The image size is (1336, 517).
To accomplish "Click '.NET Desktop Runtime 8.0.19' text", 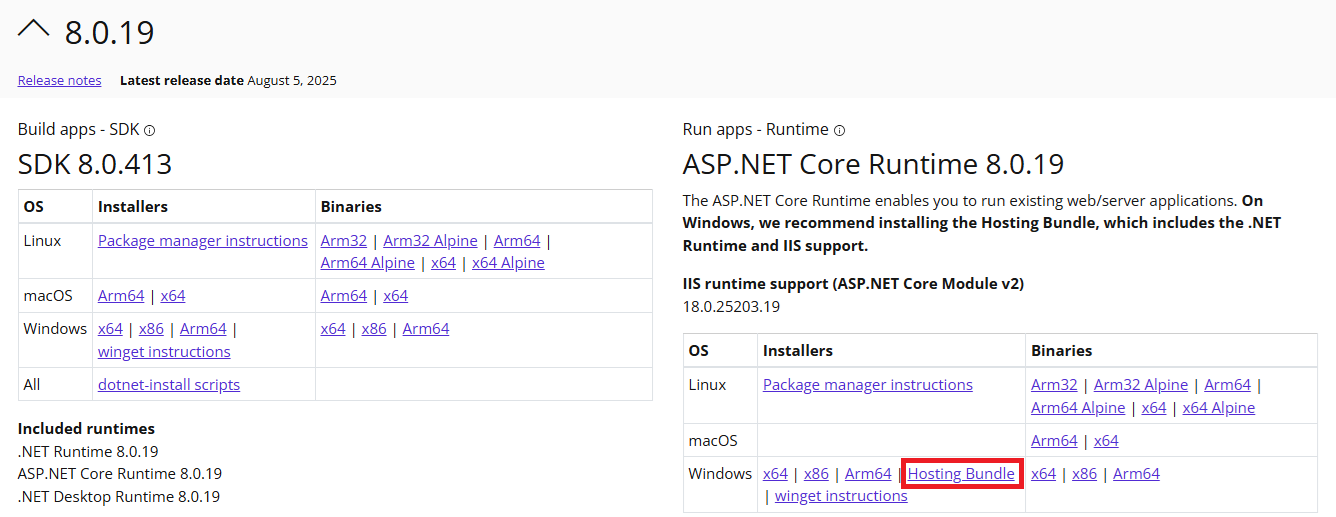I will click(x=119, y=497).
